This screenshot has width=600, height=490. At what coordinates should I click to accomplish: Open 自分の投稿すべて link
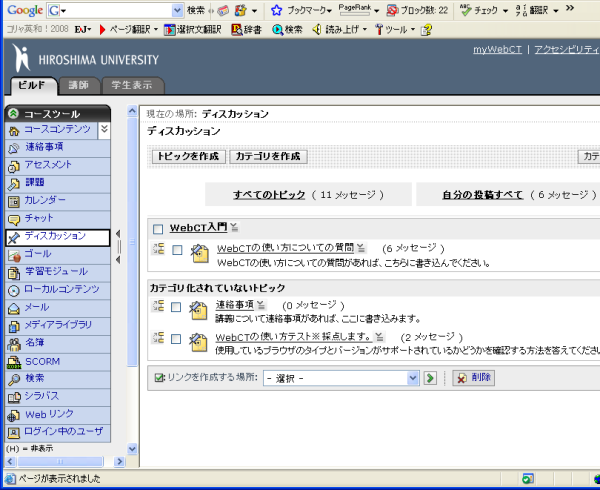point(483,195)
